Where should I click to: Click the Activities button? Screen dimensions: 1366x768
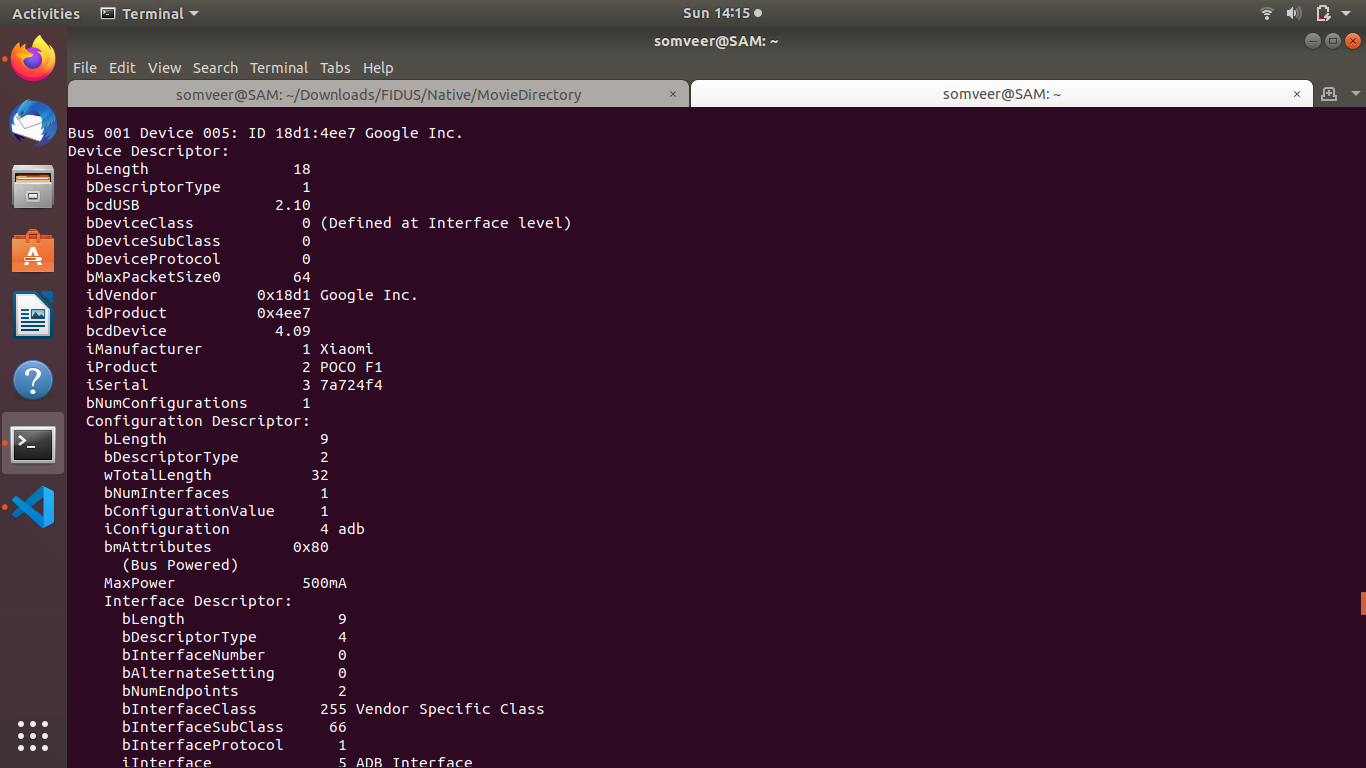46,14
